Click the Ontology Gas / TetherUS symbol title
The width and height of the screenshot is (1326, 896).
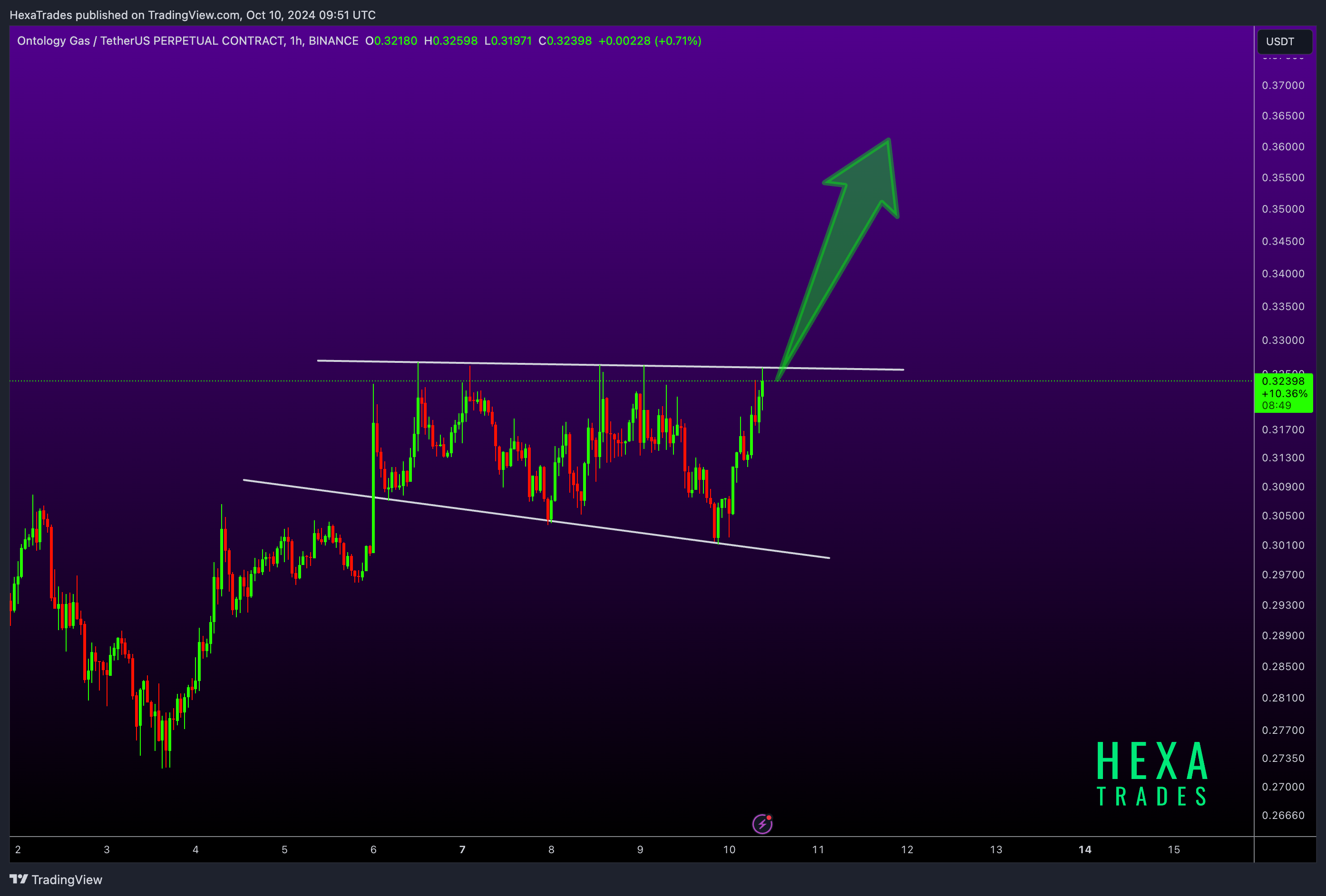click(x=188, y=40)
